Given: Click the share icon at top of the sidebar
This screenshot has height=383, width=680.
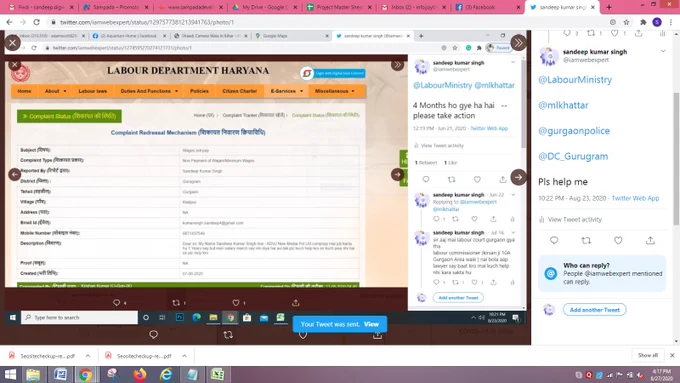Looking at the screenshot, I should point(638,33).
